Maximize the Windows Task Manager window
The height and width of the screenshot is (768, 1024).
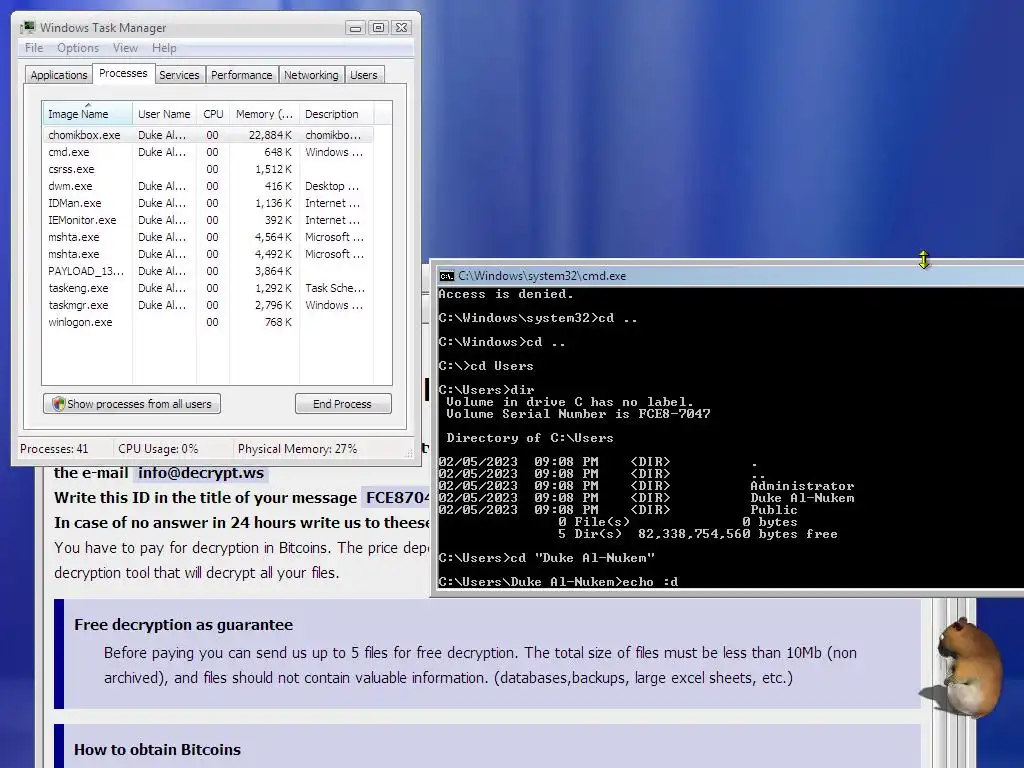pos(378,27)
